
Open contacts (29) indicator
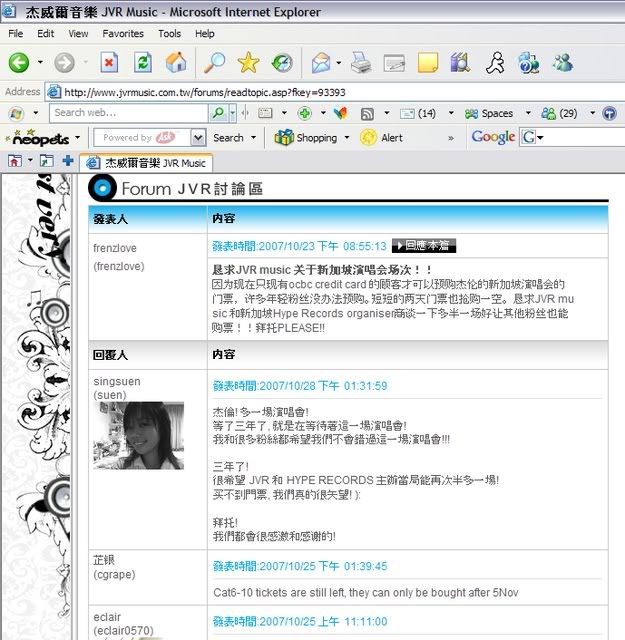coord(559,113)
